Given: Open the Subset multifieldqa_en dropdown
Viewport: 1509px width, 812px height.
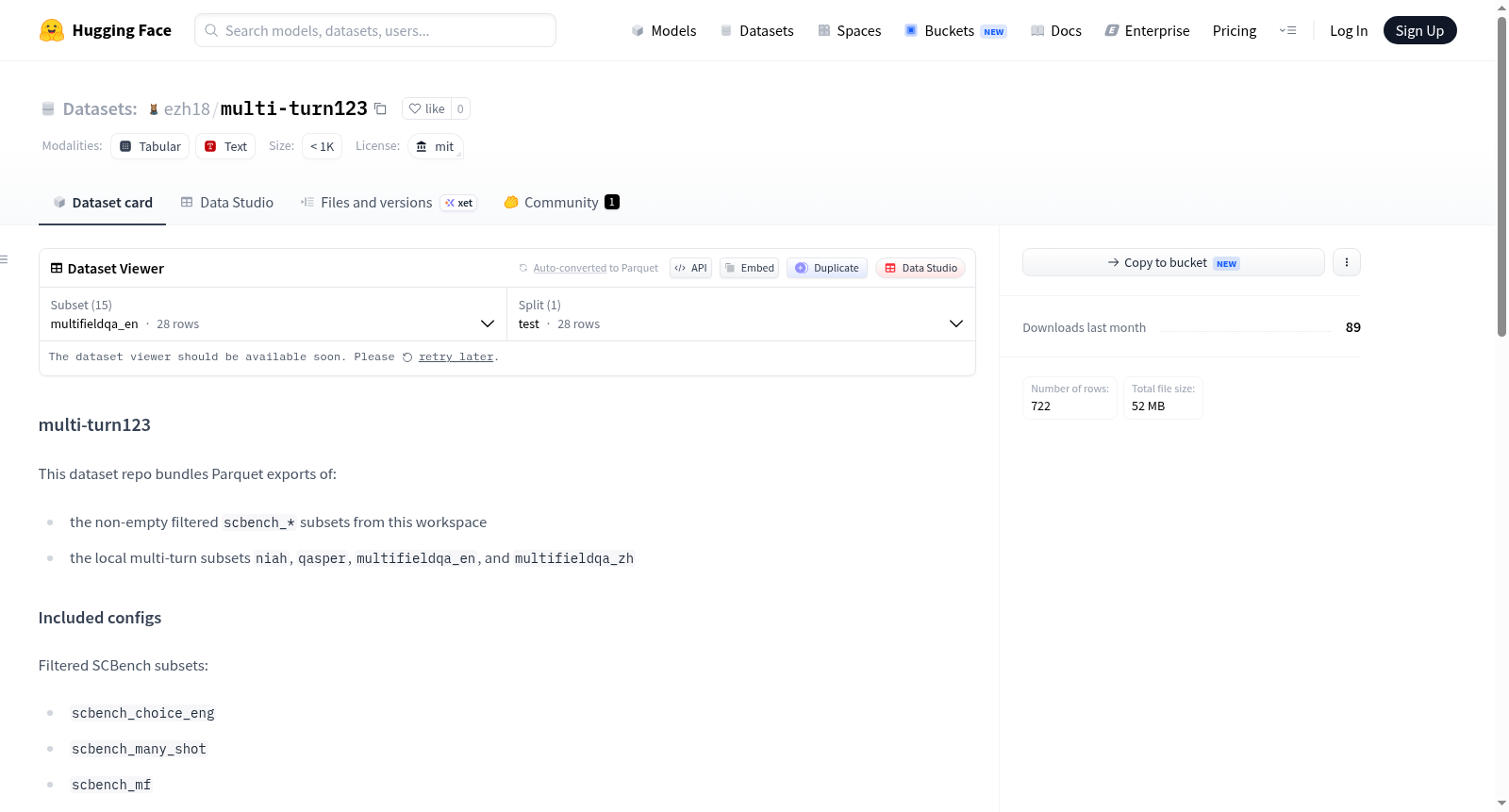Looking at the screenshot, I should [274, 314].
